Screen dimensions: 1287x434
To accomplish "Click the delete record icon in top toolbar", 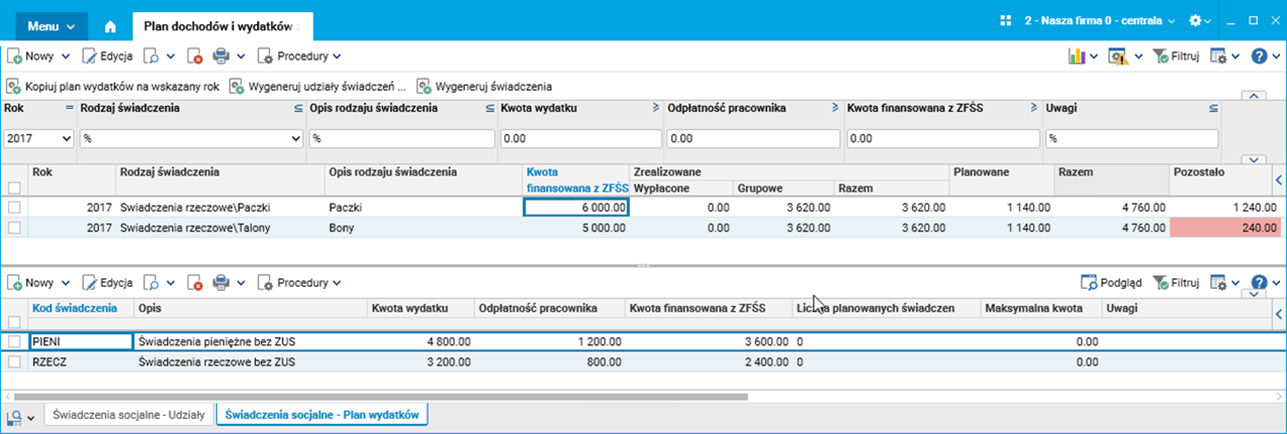I will pos(195,56).
